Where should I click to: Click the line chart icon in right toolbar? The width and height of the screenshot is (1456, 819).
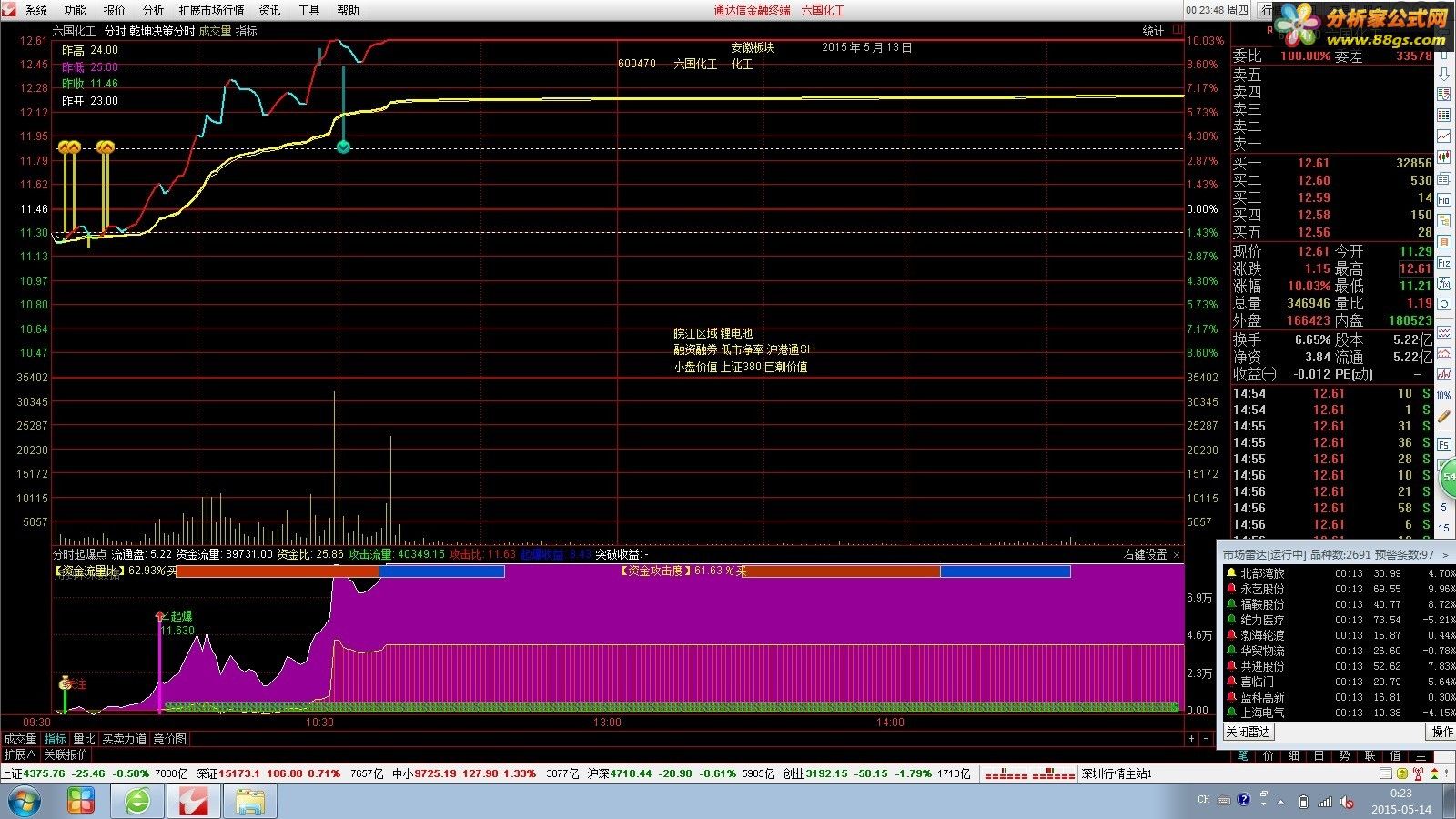point(1444,136)
